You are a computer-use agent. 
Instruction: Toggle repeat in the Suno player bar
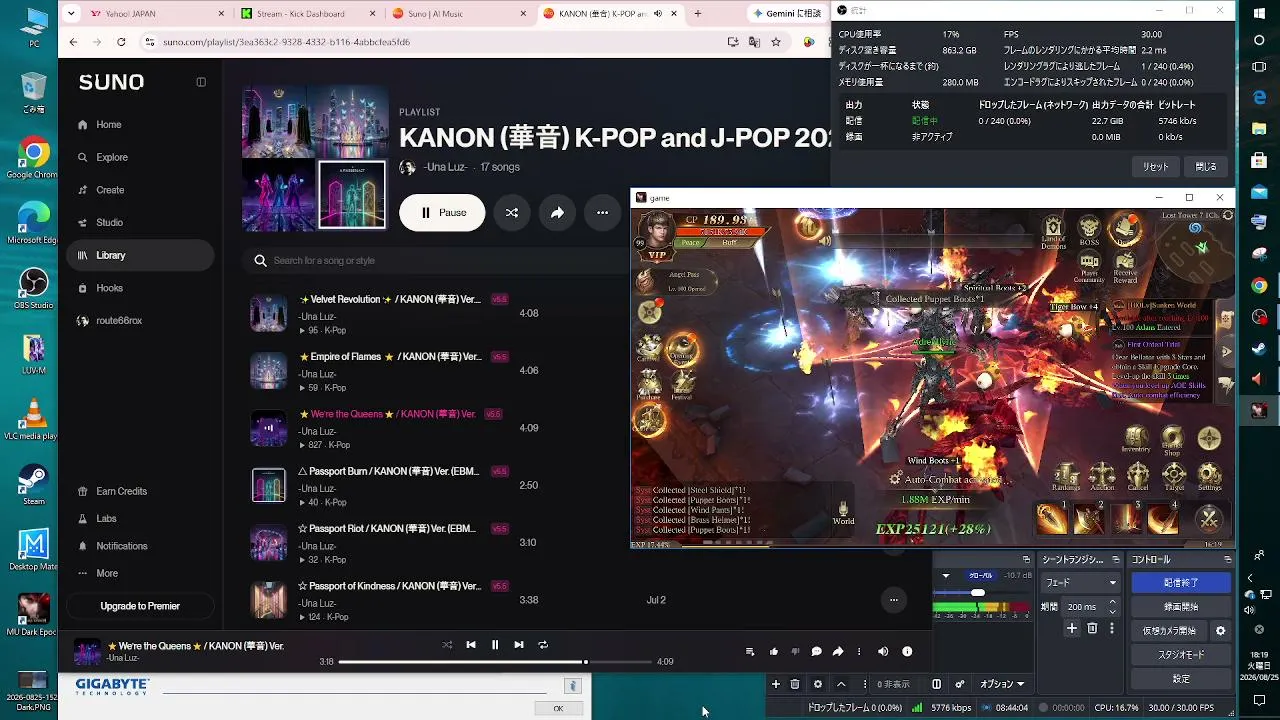pyautogui.click(x=543, y=645)
